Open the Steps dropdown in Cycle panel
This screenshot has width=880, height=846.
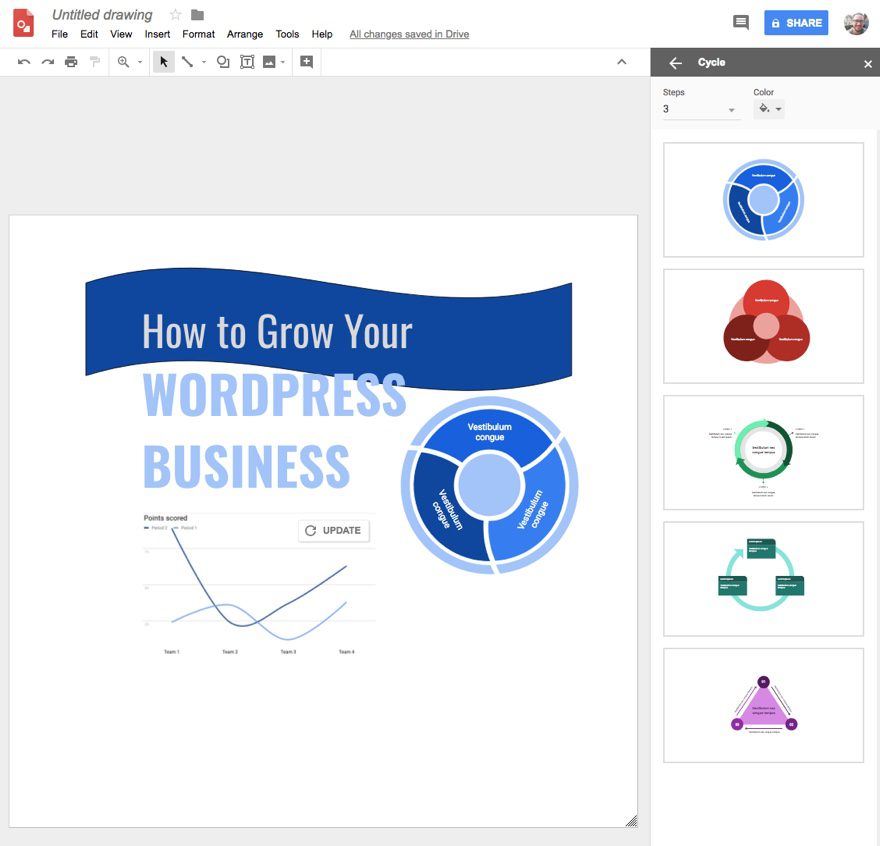click(697, 108)
